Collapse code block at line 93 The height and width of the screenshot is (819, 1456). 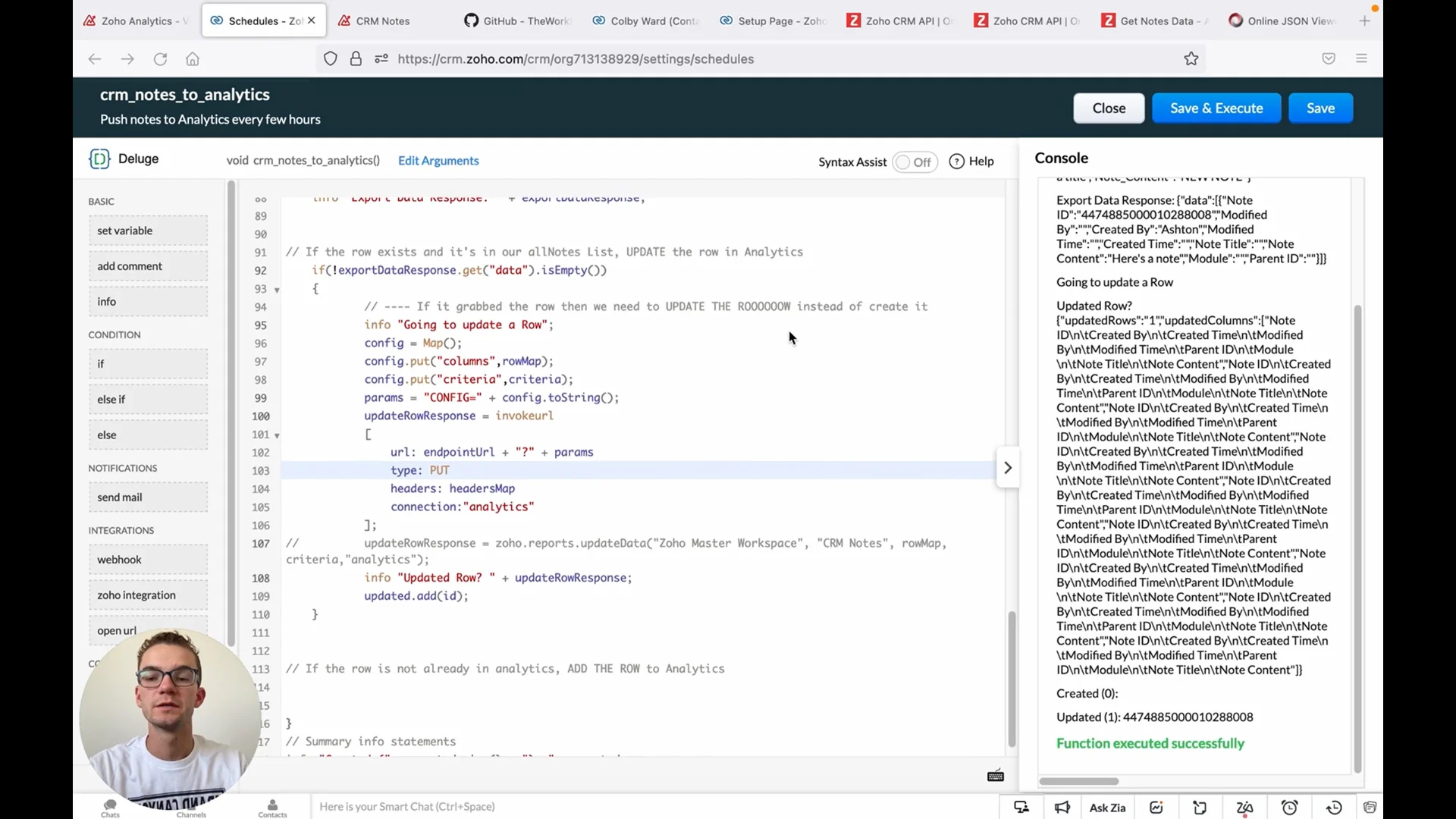[x=277, y=290]
